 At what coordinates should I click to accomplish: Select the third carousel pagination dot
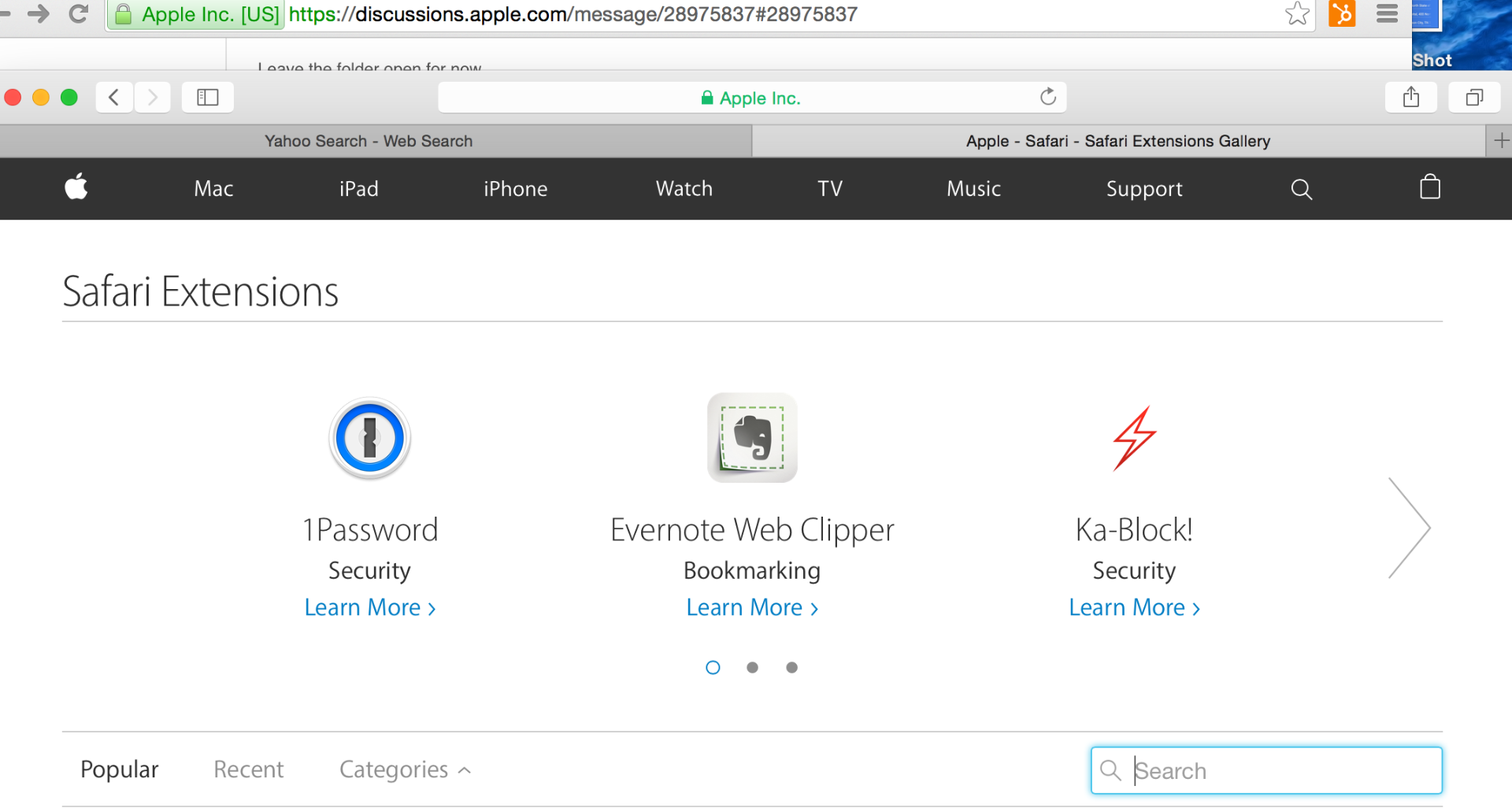791,667
